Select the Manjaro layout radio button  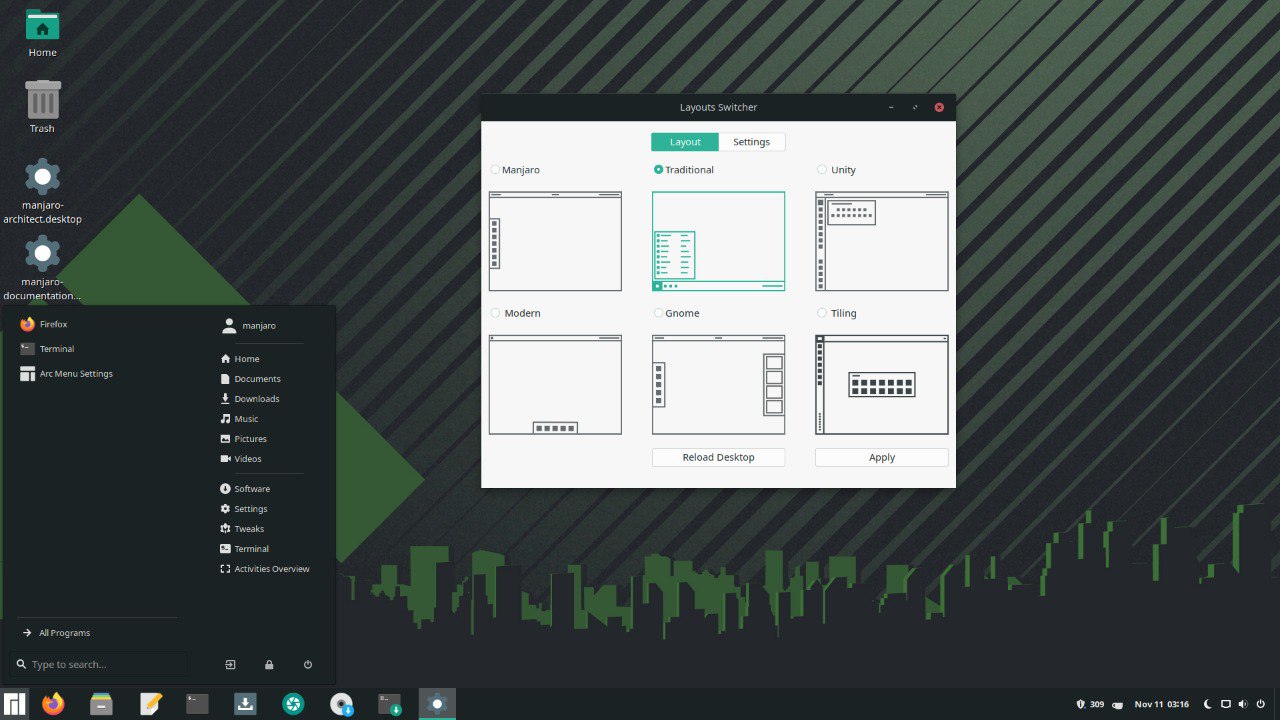496,170
